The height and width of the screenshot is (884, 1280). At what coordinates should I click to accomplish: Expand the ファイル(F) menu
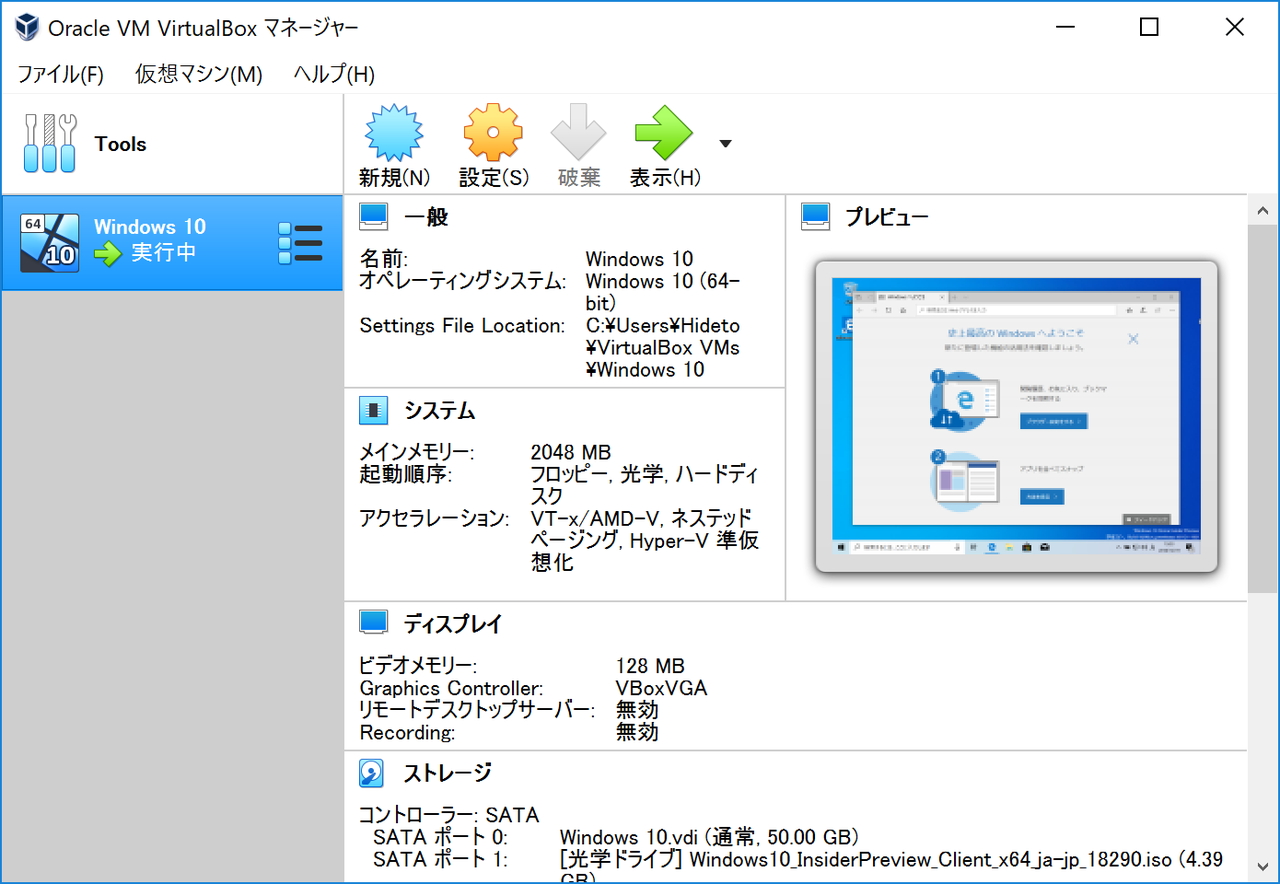(x=59, y=74)
